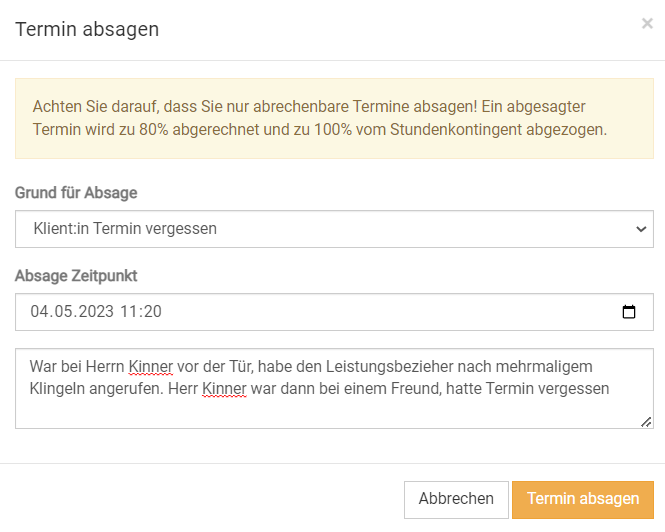Grab the resize handle of the comment textarea

646,421
